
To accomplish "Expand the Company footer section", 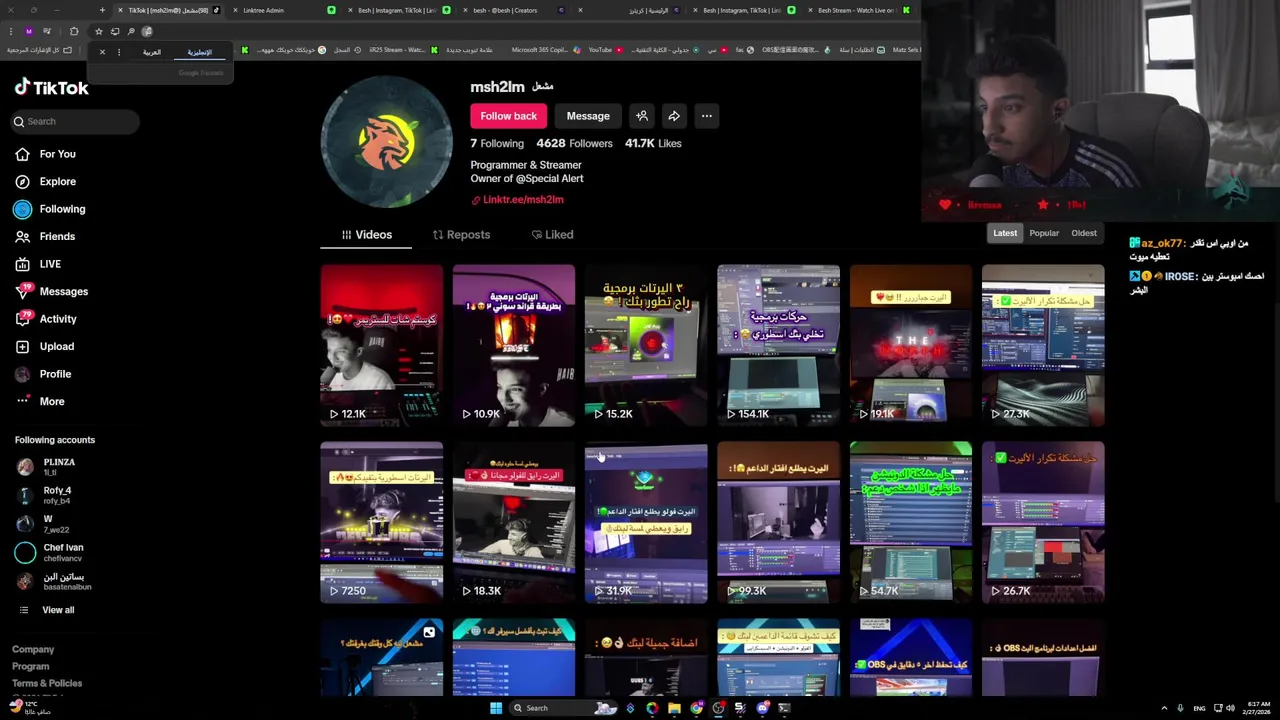I will (33, 650).
